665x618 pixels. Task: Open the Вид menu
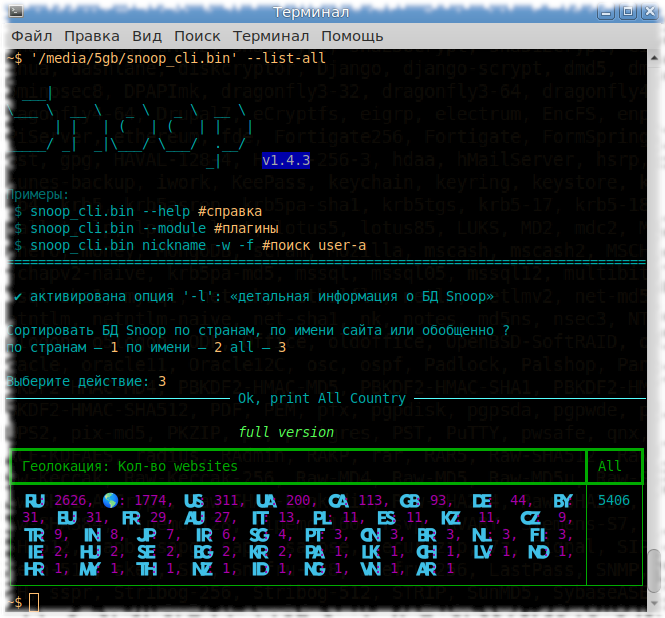click(147, 36)
